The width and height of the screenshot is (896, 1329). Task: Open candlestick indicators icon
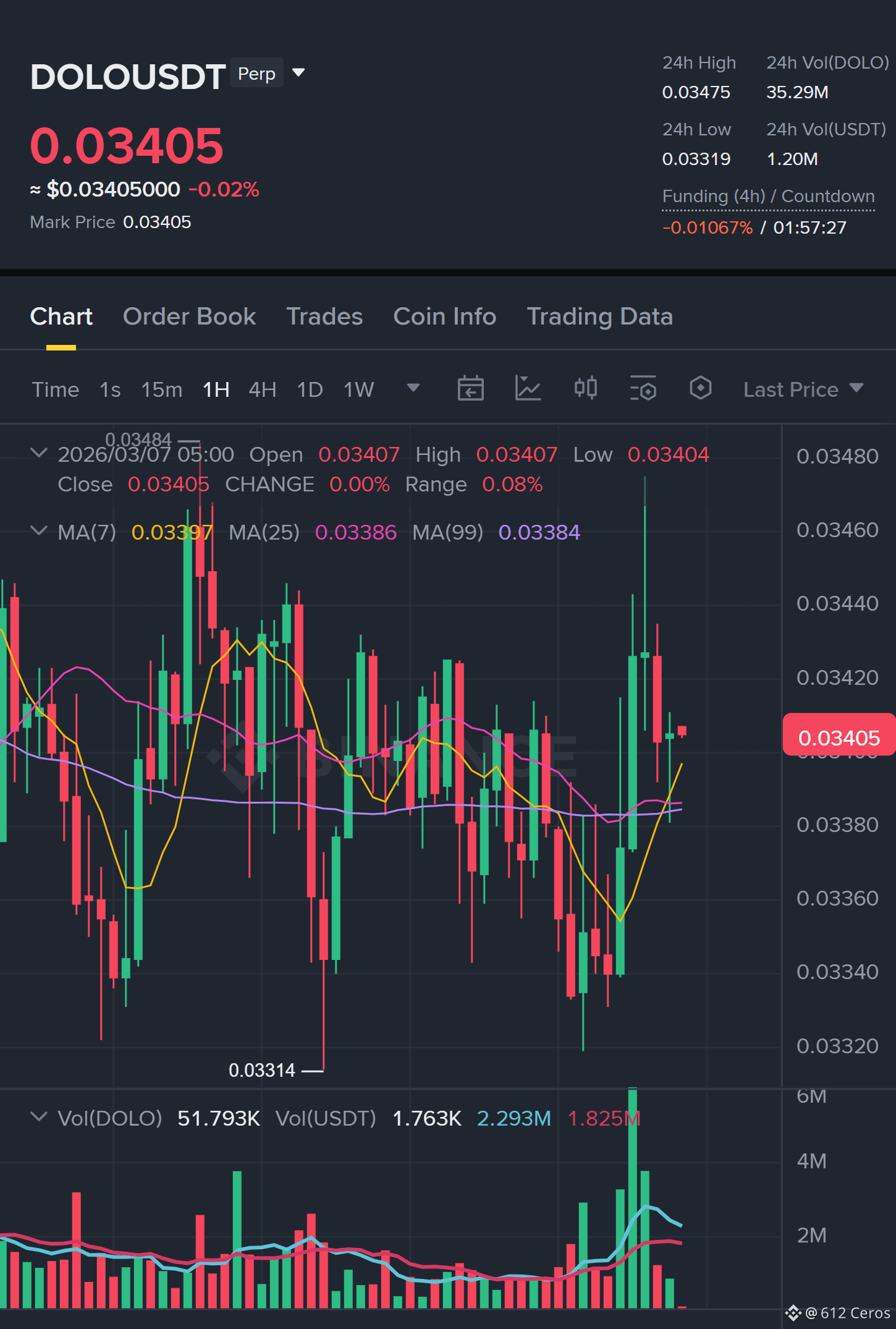coord(585,389)
